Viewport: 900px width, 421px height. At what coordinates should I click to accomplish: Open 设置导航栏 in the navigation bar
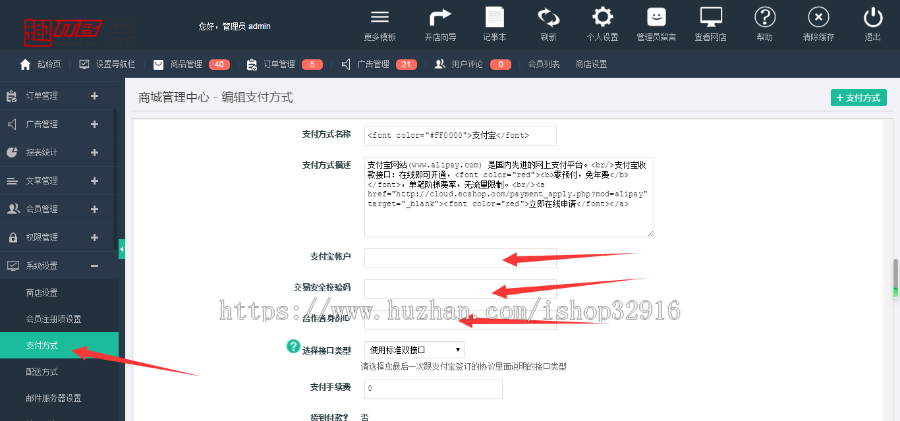(x=107, y=64)
